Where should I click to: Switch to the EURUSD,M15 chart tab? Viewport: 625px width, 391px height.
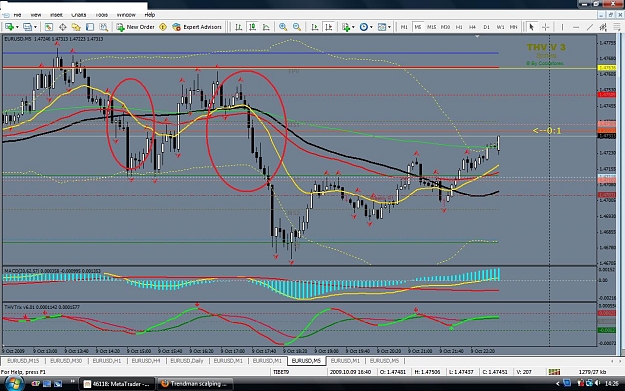pyautogui.click(x=23, y=361)
